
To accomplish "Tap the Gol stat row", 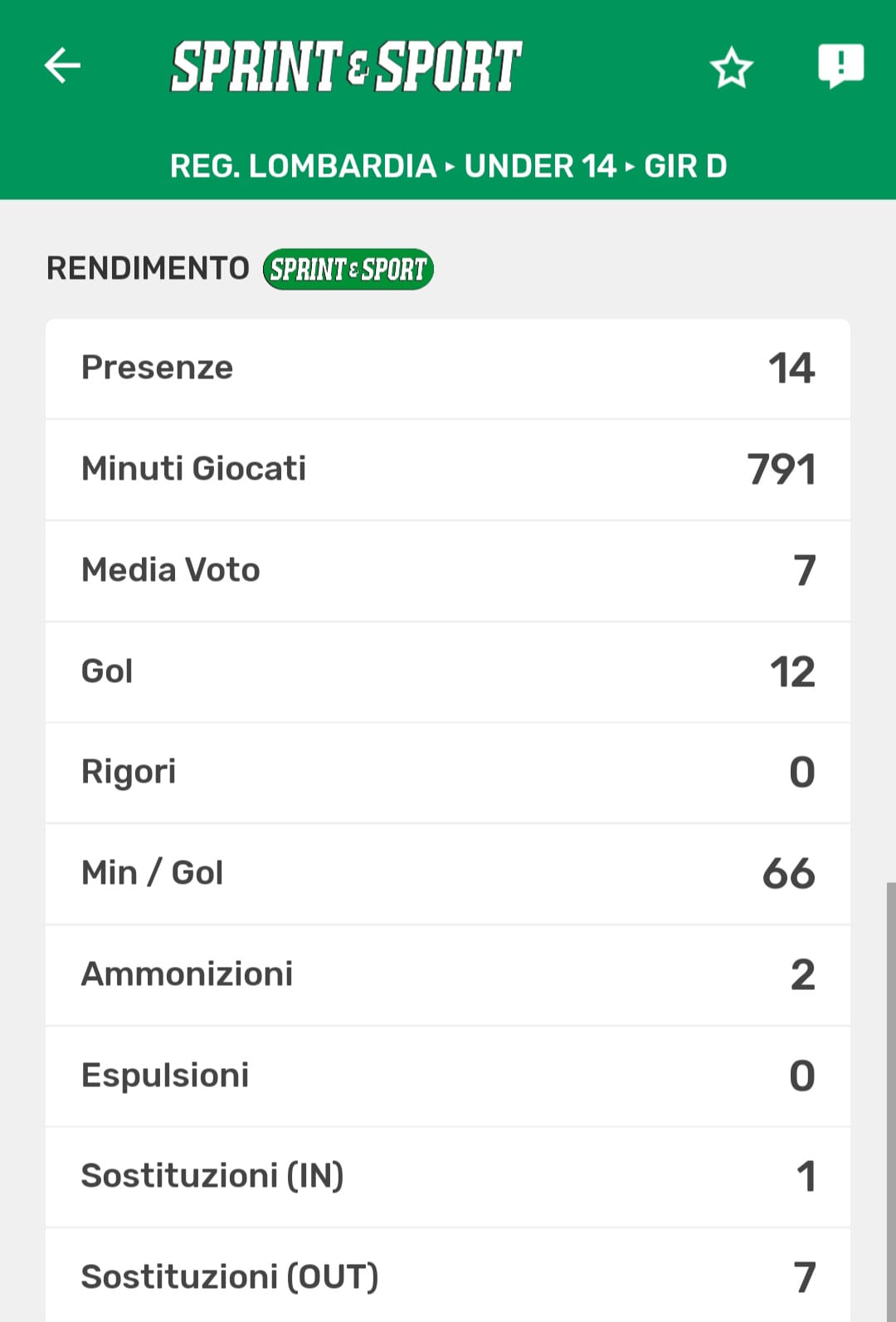I will coord(448,671).
